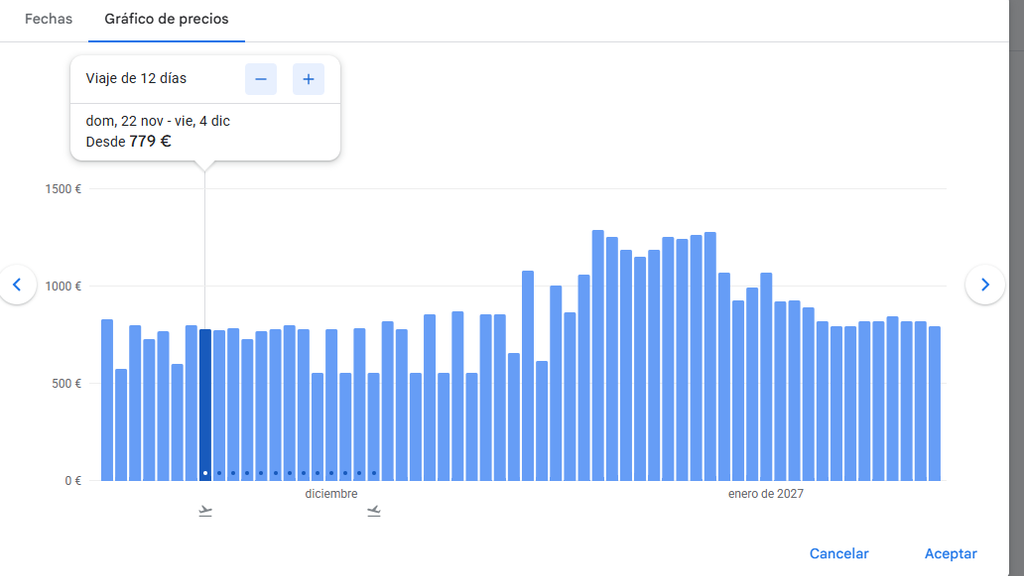The image size is (1024, 576).
Task: Click the 'enero de 2027' axis label
Action: [766, 494]
